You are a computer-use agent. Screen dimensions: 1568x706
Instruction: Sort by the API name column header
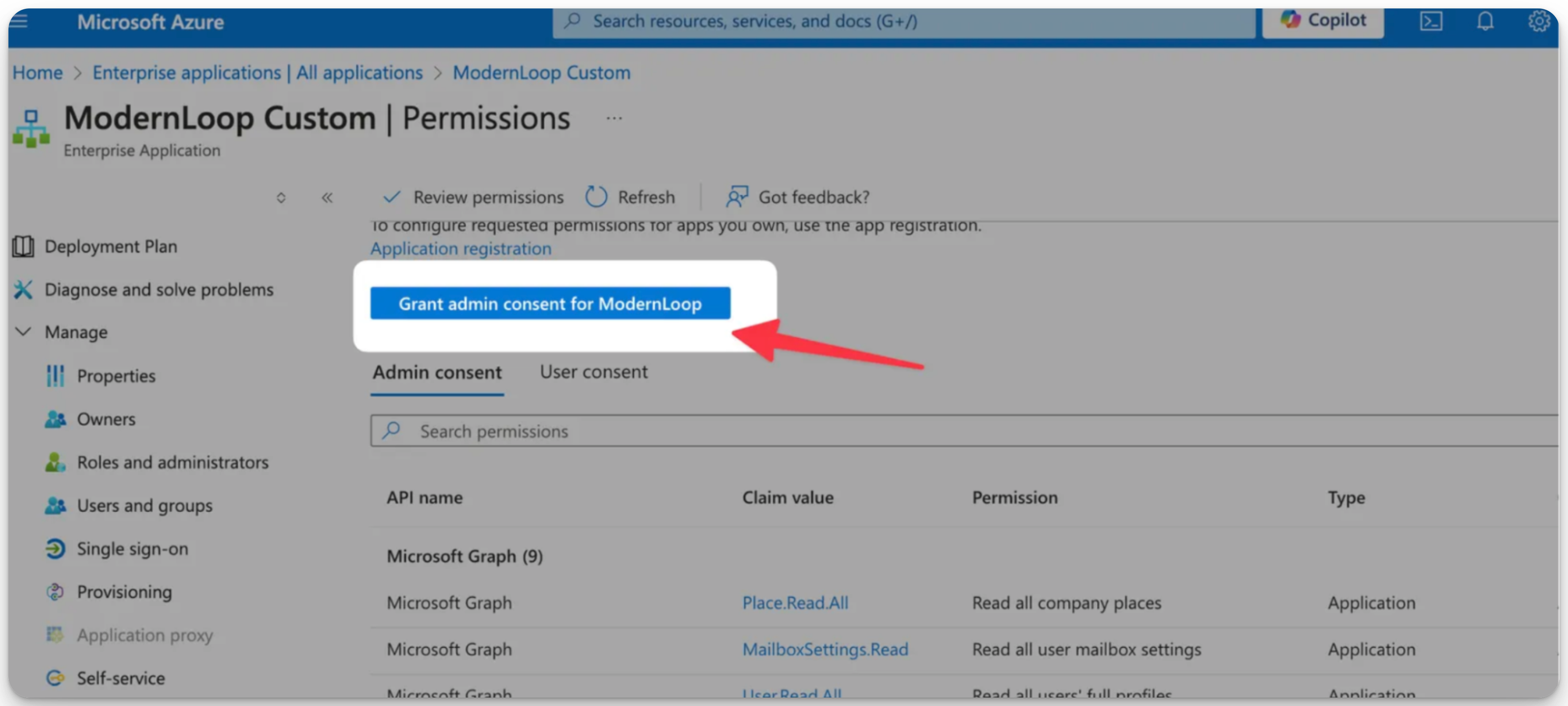(425, 498)
